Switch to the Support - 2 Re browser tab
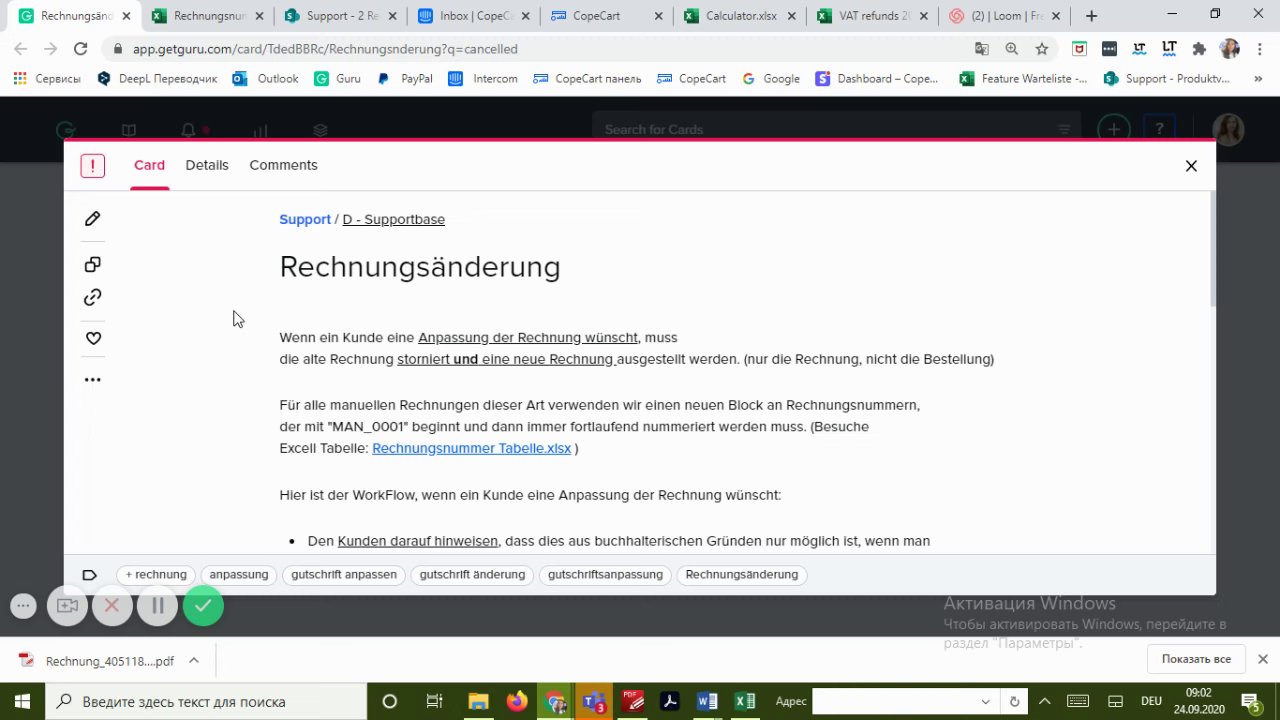 tap(343, 16)
